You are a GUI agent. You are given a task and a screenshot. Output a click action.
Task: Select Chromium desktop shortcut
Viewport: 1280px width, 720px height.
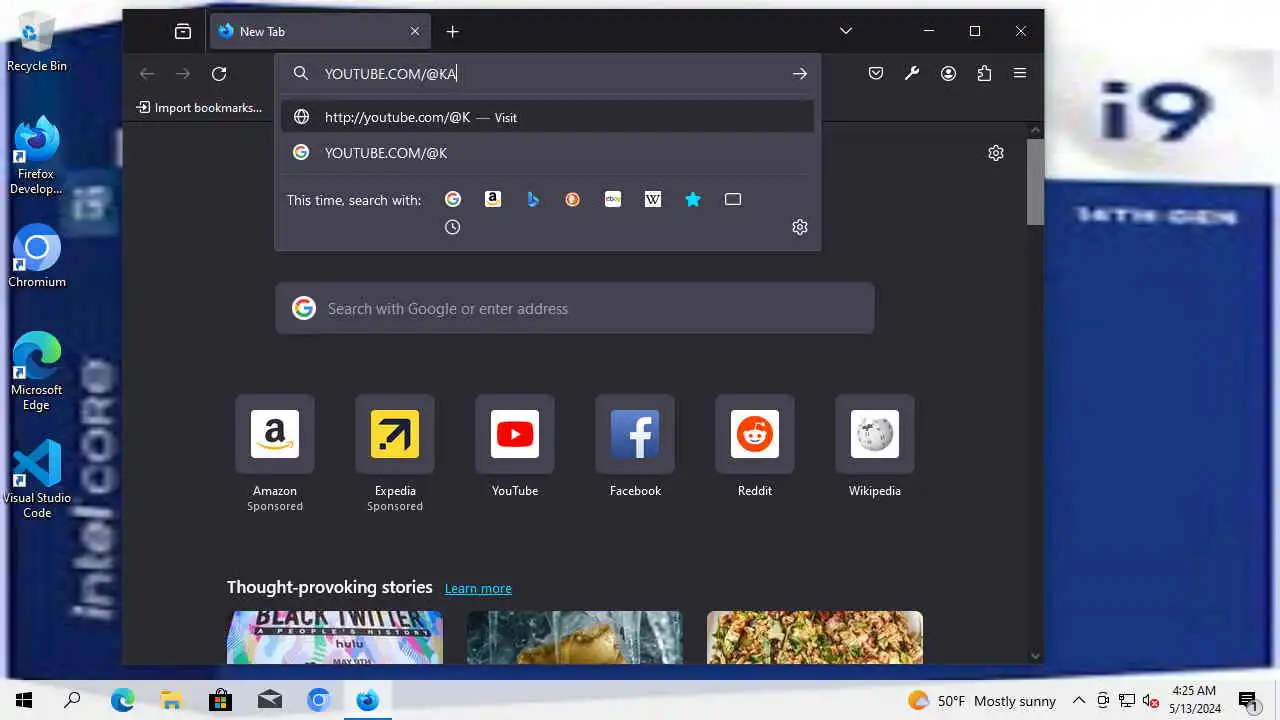[37, 257]
